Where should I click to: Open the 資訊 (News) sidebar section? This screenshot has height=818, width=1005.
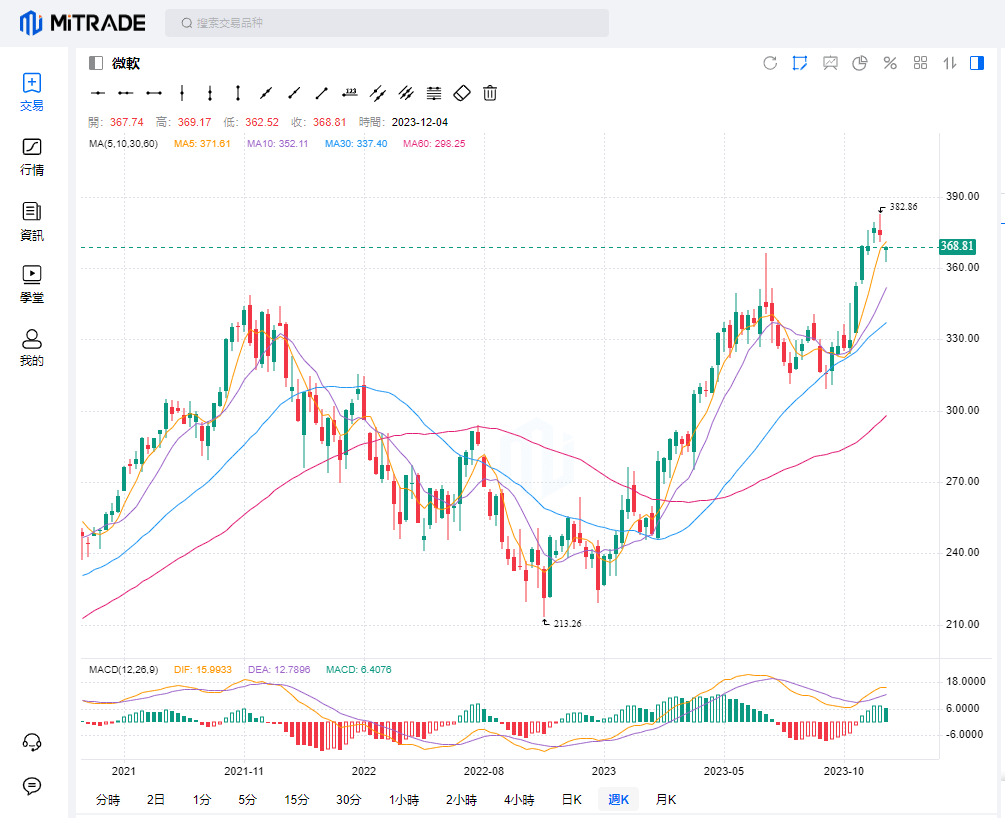32,220
